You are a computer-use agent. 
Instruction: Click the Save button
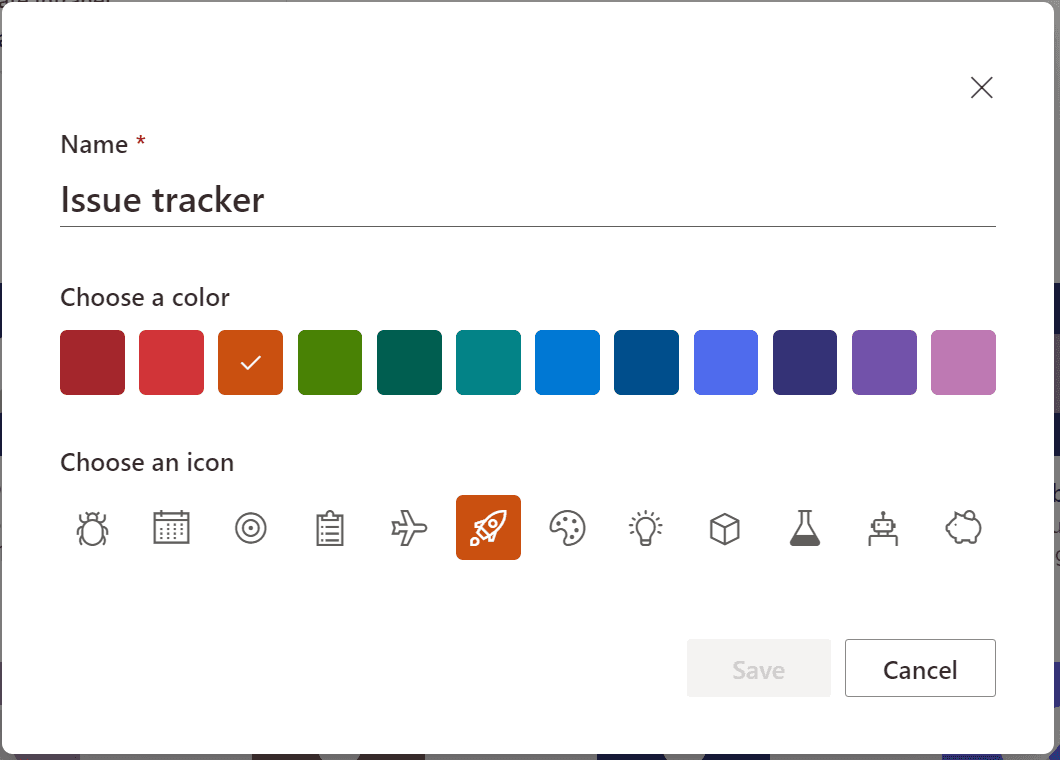click(758, 668)
